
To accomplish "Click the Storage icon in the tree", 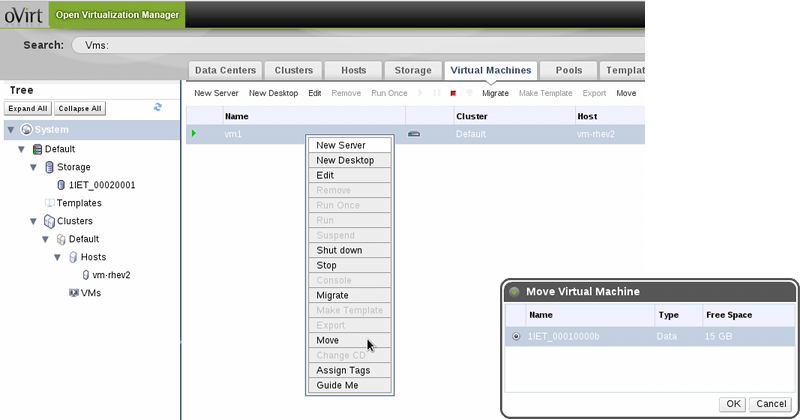I will 50,167.
